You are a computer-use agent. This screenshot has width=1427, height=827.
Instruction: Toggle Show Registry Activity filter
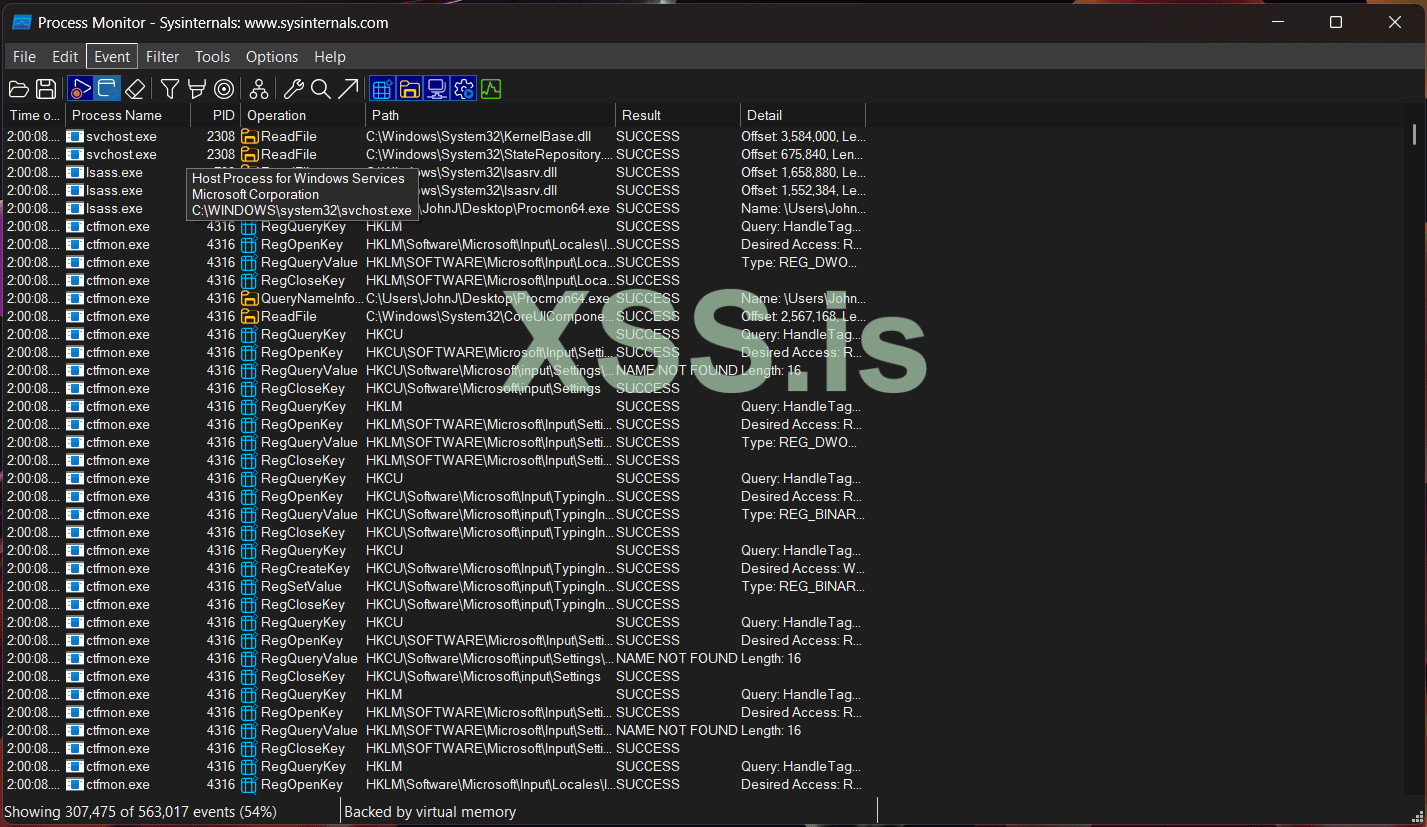[x=381, y=88]
